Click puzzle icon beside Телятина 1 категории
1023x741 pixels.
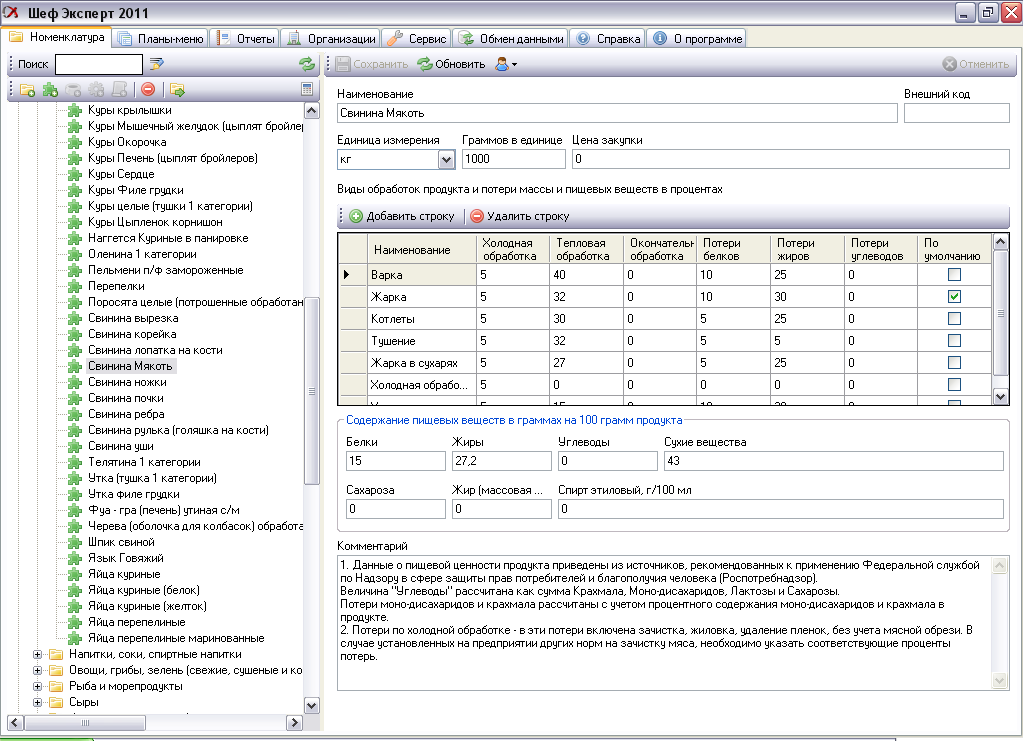76,462
